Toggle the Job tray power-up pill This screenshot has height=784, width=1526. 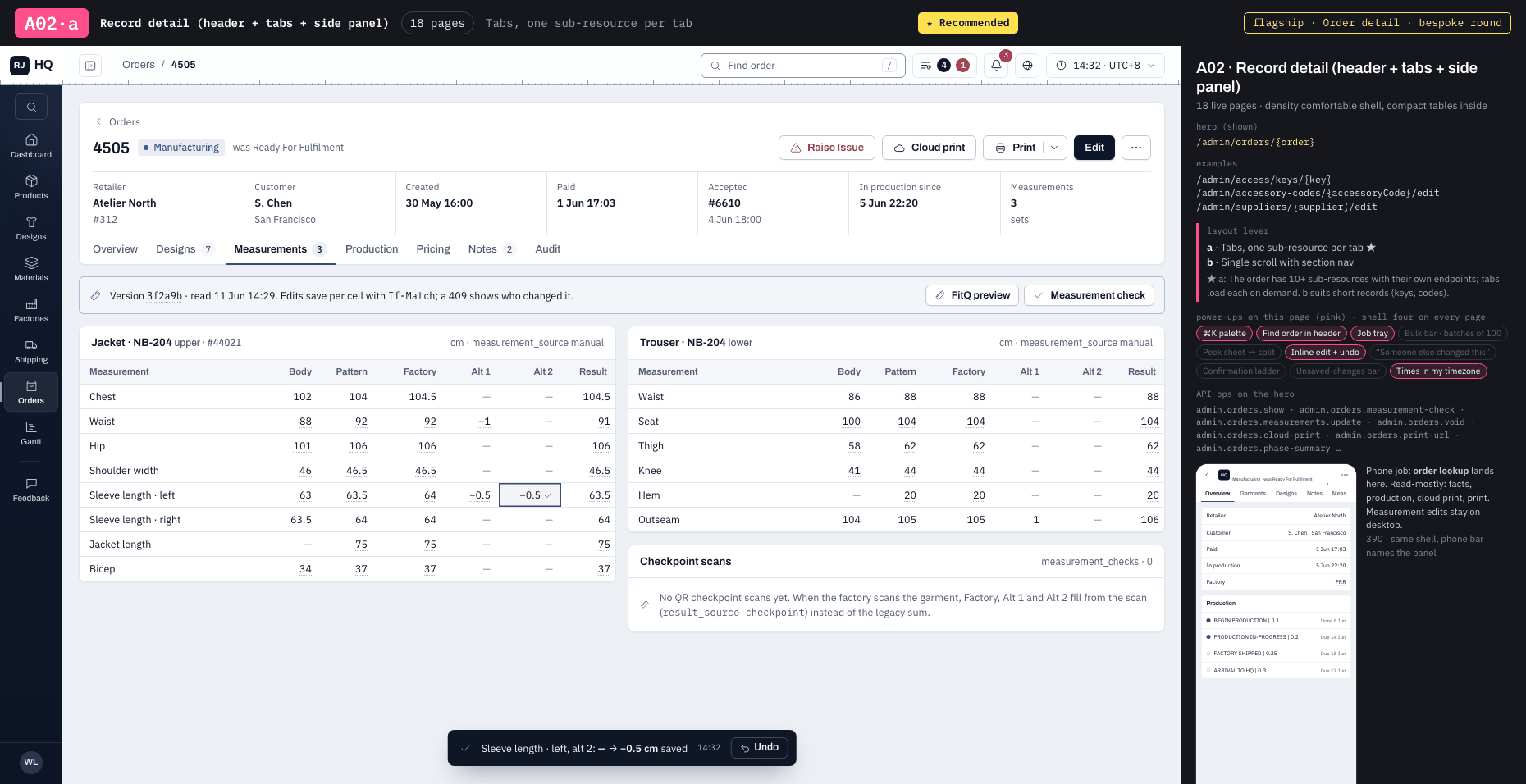[x=1373, y=334]
